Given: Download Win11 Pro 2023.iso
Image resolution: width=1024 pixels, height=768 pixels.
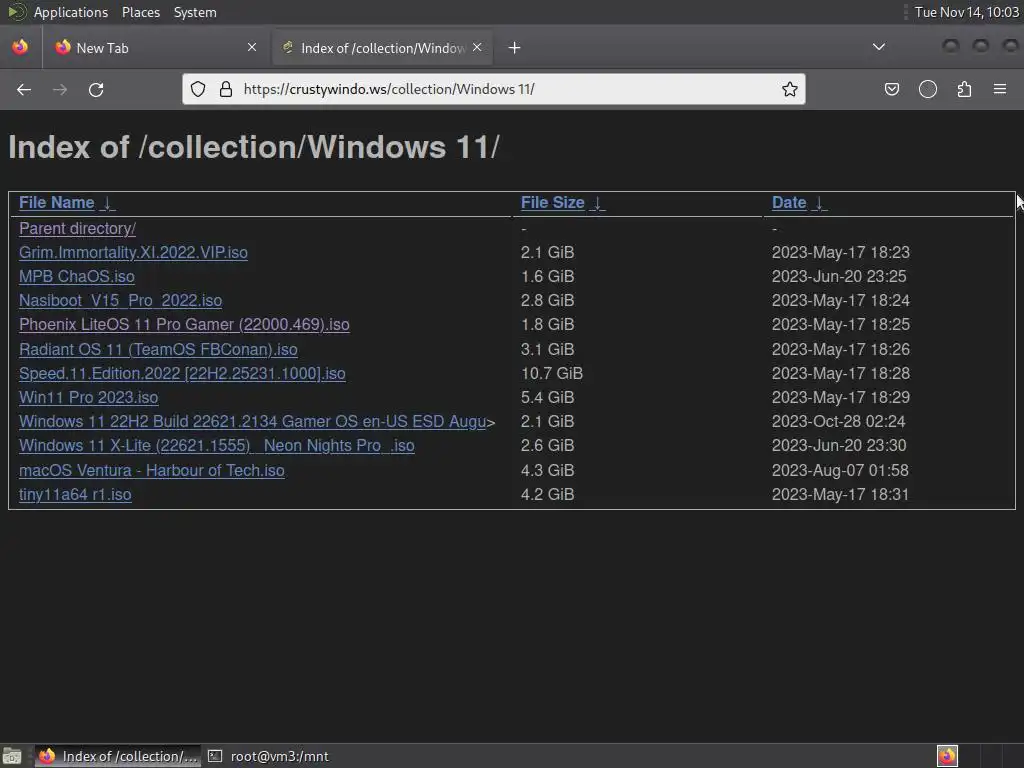Looking at the screenshot, I should tap(88, 398).
